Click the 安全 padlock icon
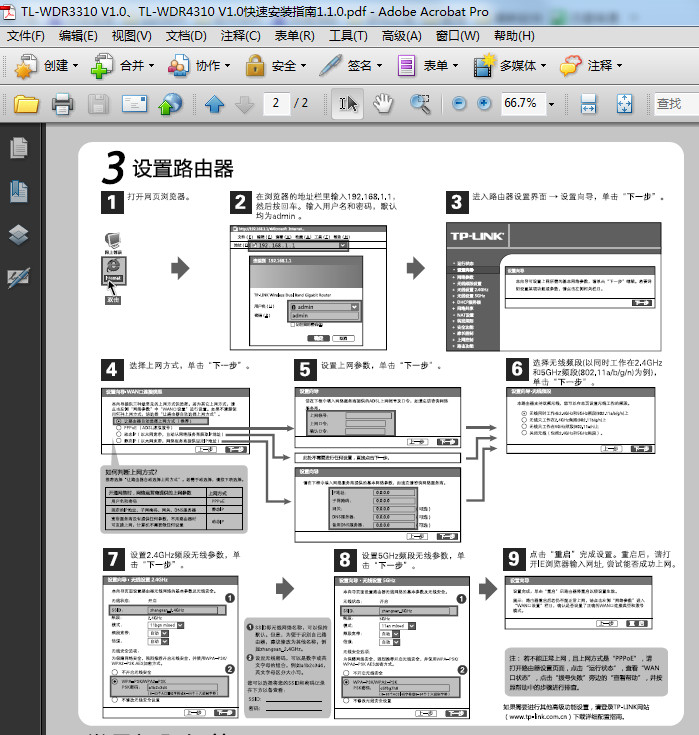Viewport: 699px width, 735px height. tap(255, 66)
